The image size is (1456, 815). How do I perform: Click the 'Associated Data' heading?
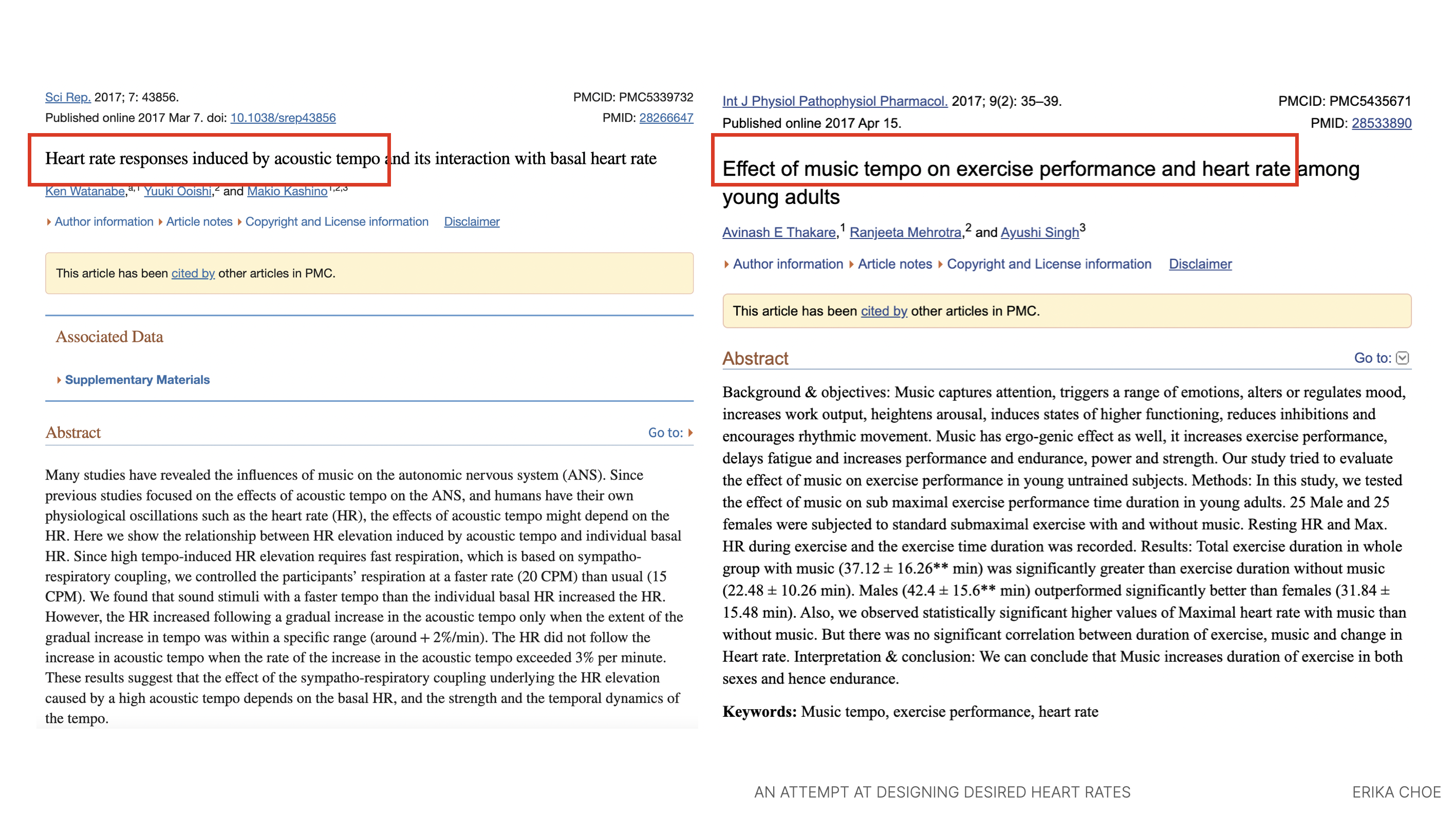point(109,337)
